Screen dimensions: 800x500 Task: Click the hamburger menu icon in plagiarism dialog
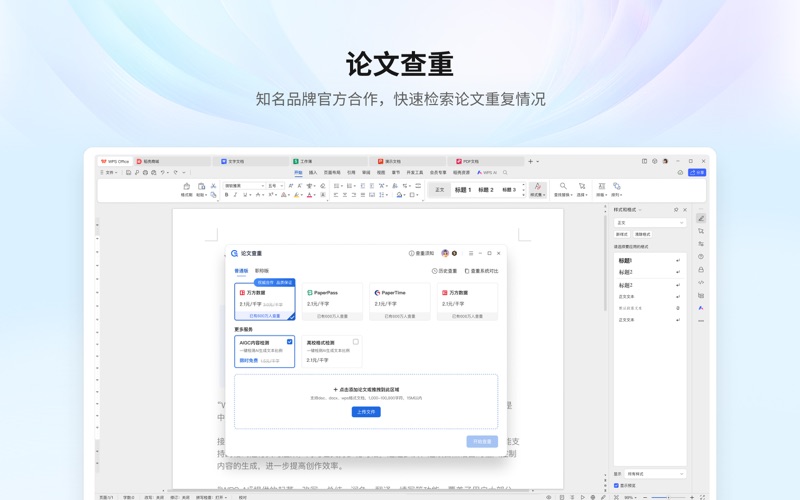(470, 253)
